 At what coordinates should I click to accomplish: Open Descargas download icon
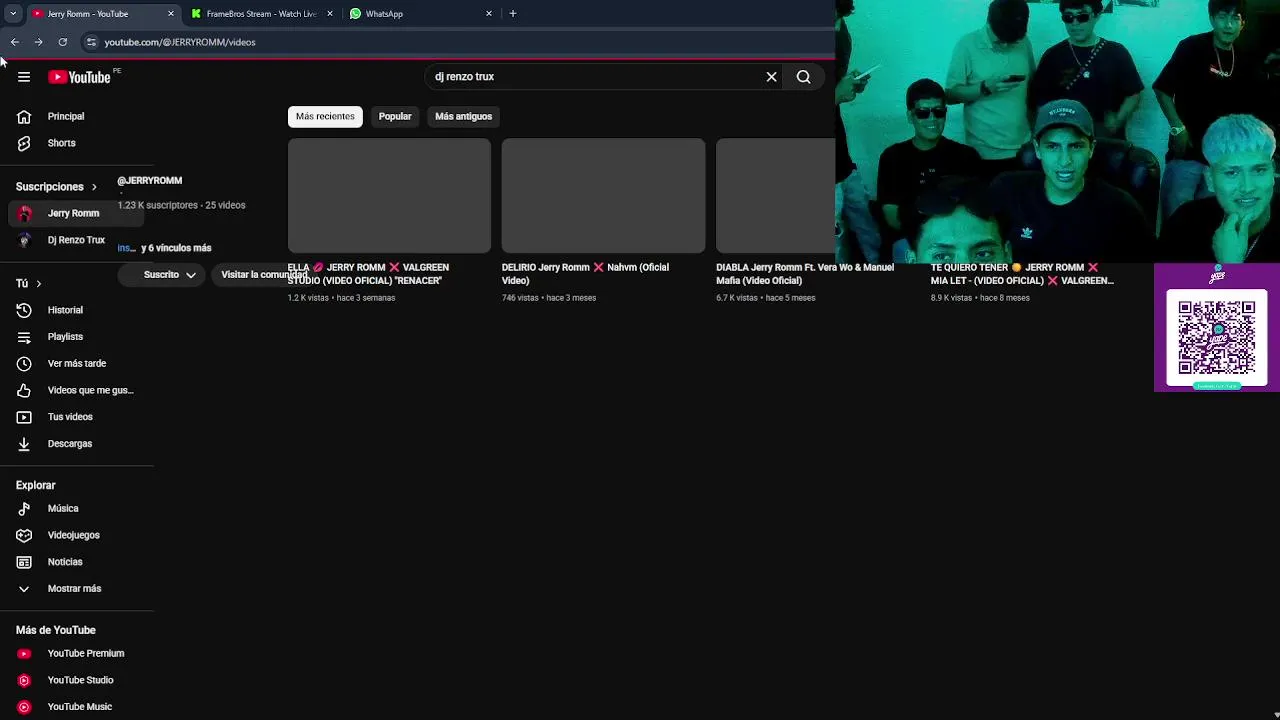point(24,444)
